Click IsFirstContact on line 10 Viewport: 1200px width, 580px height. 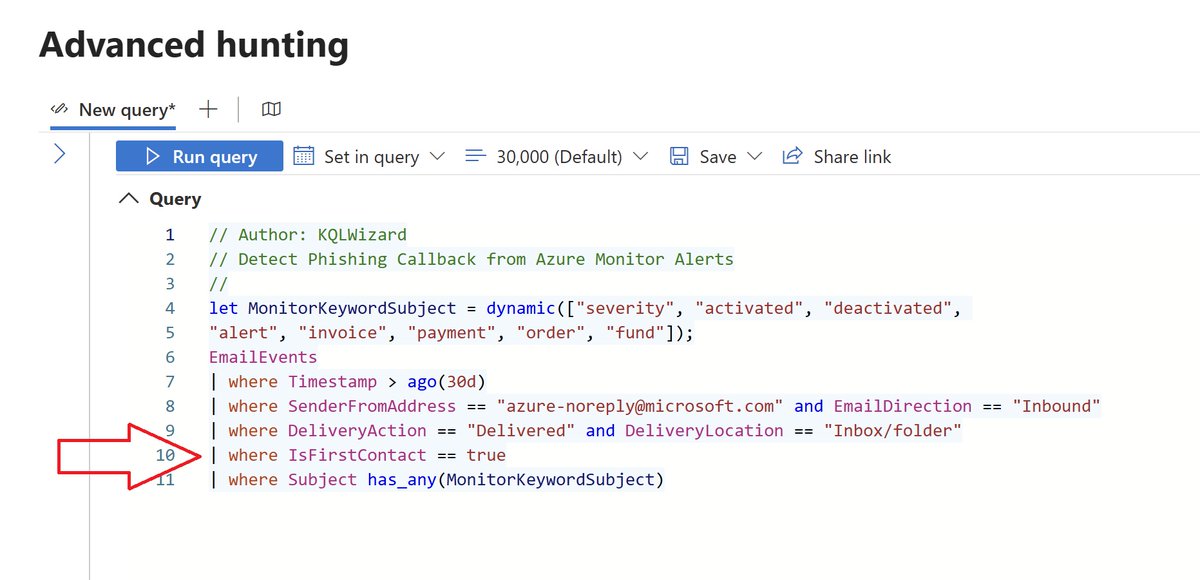pos(357,455)
